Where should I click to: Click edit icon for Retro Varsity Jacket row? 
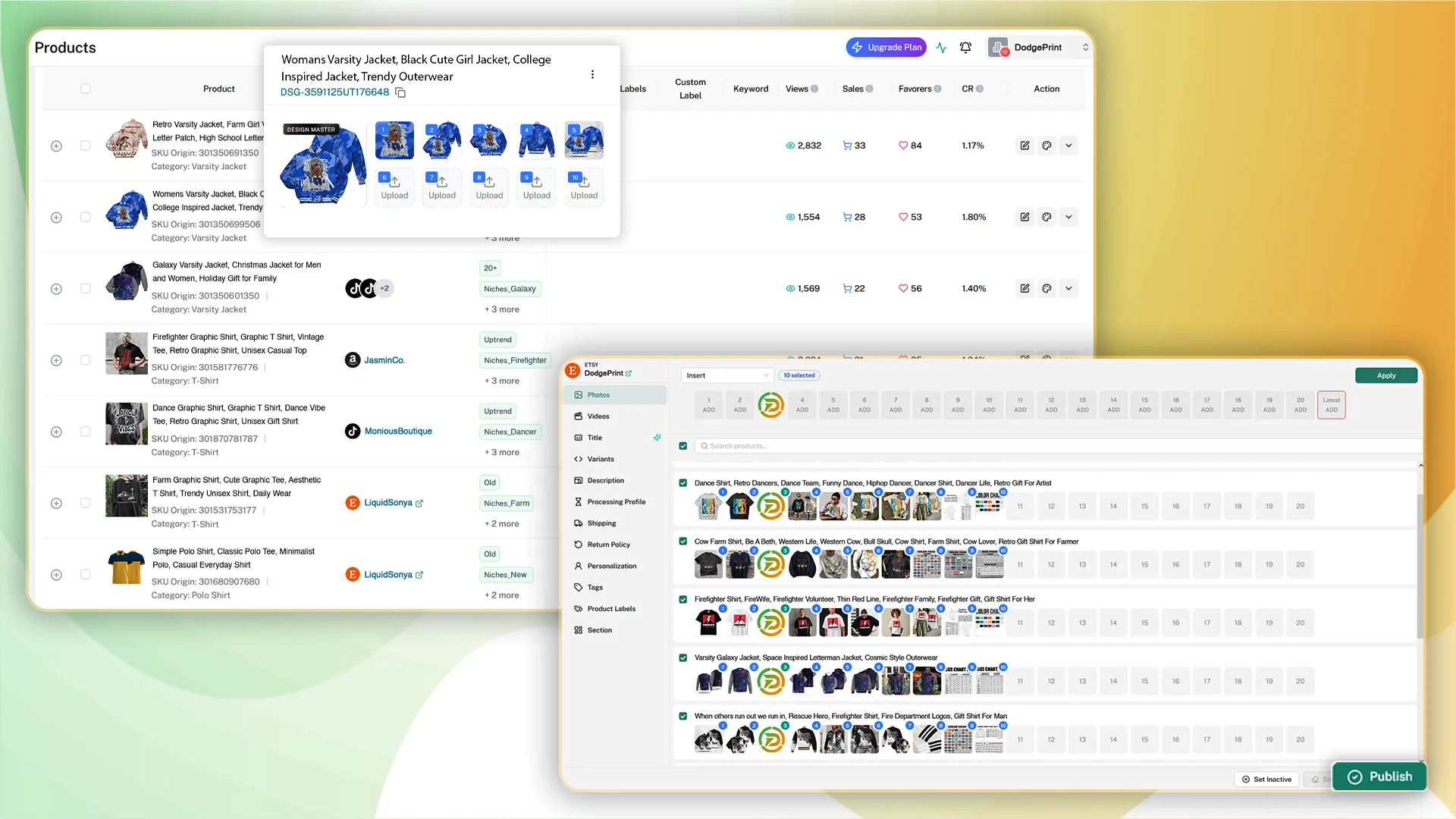(1025, 146)
